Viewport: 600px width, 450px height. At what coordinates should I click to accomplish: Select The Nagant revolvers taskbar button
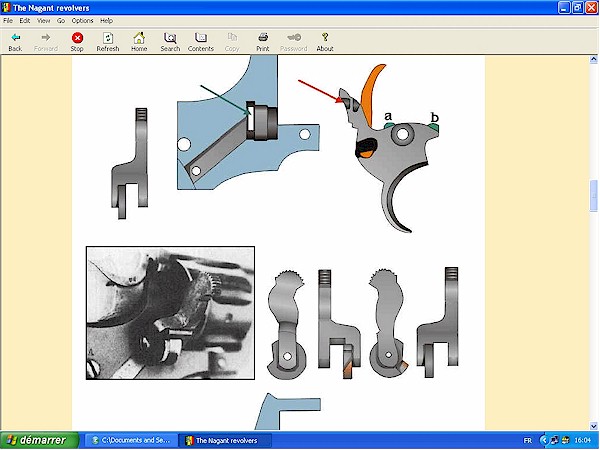tap(226, 440)
